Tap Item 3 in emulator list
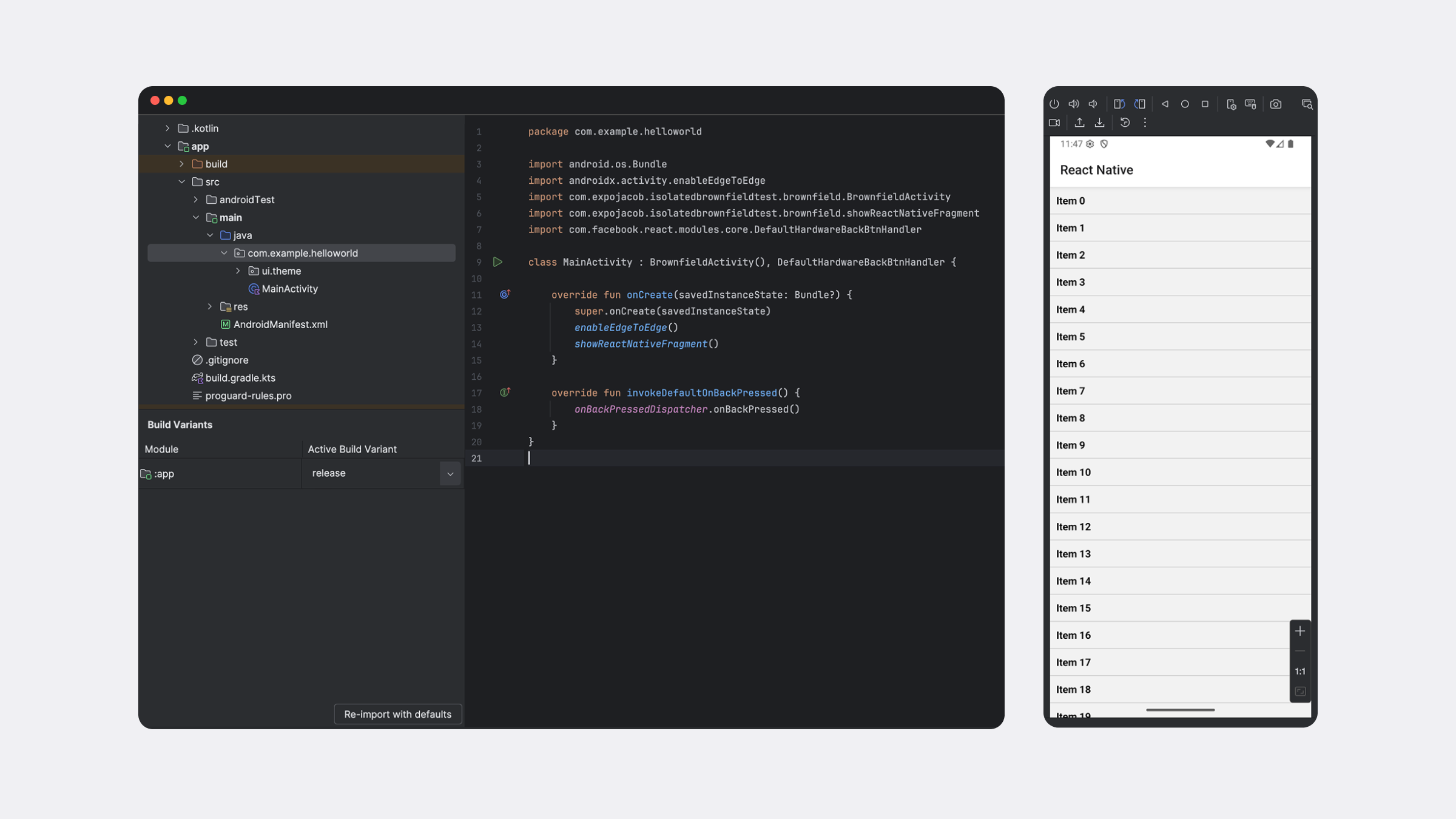This screenshot has height=819, width=1456. (1180, 282)
